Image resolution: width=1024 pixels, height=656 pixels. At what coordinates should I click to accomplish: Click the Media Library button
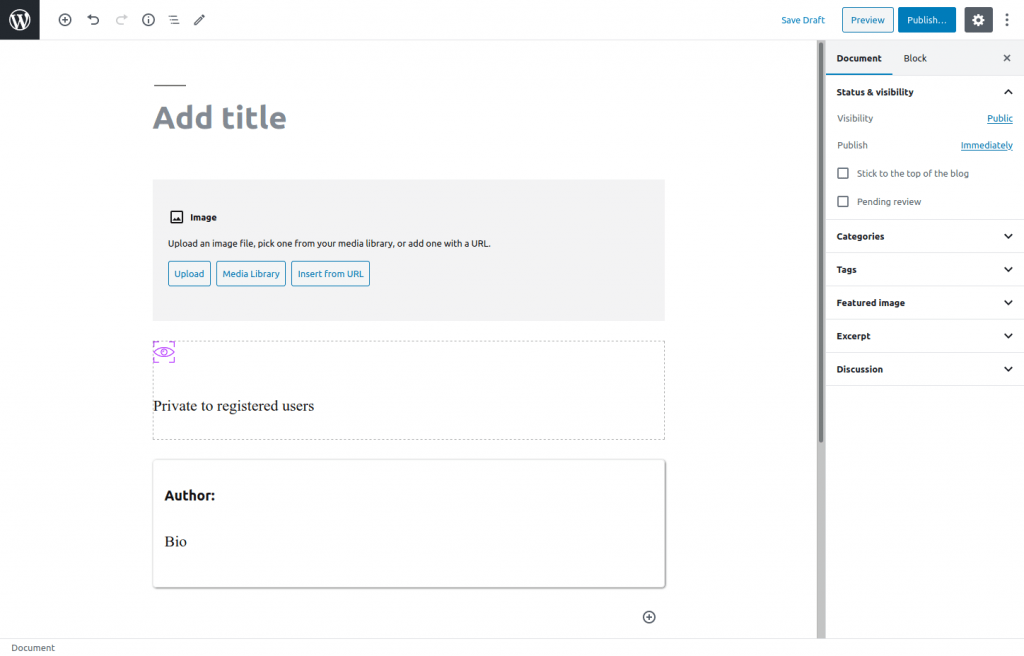click(x=251, y=274)
